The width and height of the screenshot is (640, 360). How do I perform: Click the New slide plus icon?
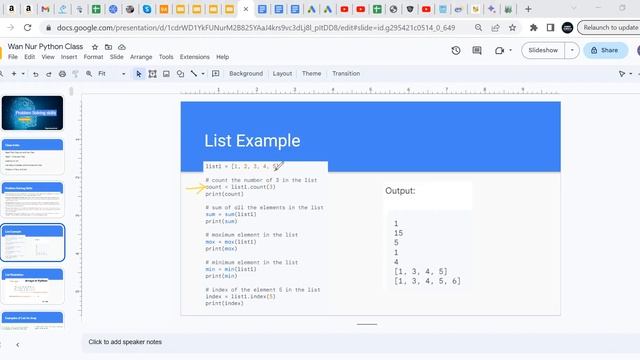[14, 74]
